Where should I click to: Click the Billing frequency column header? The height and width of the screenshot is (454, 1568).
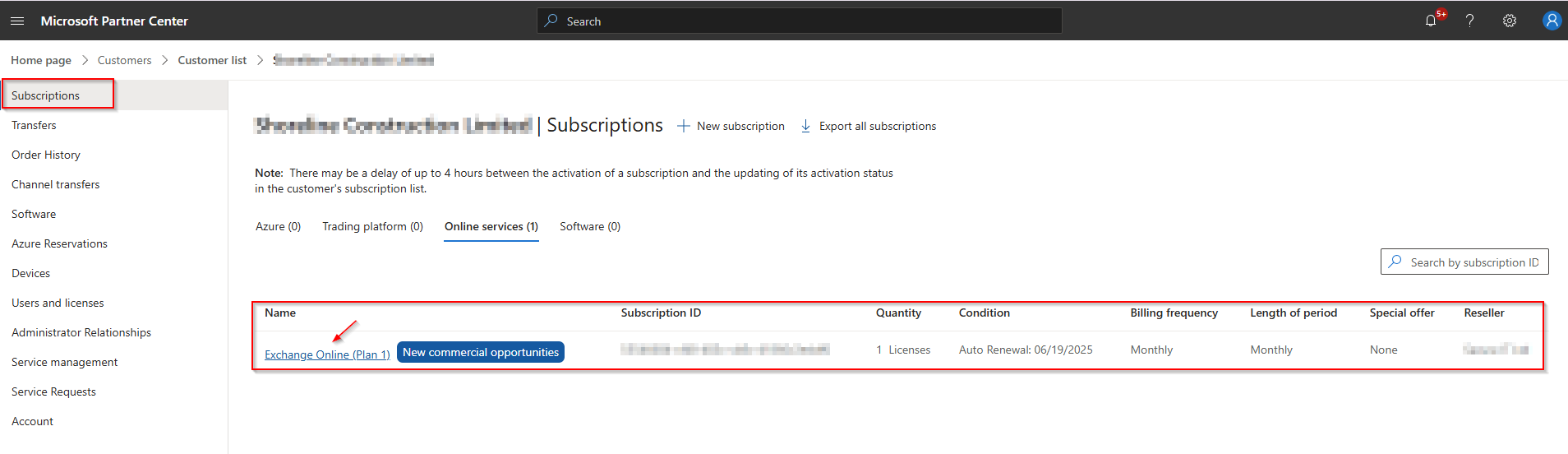click(1174, 313)
